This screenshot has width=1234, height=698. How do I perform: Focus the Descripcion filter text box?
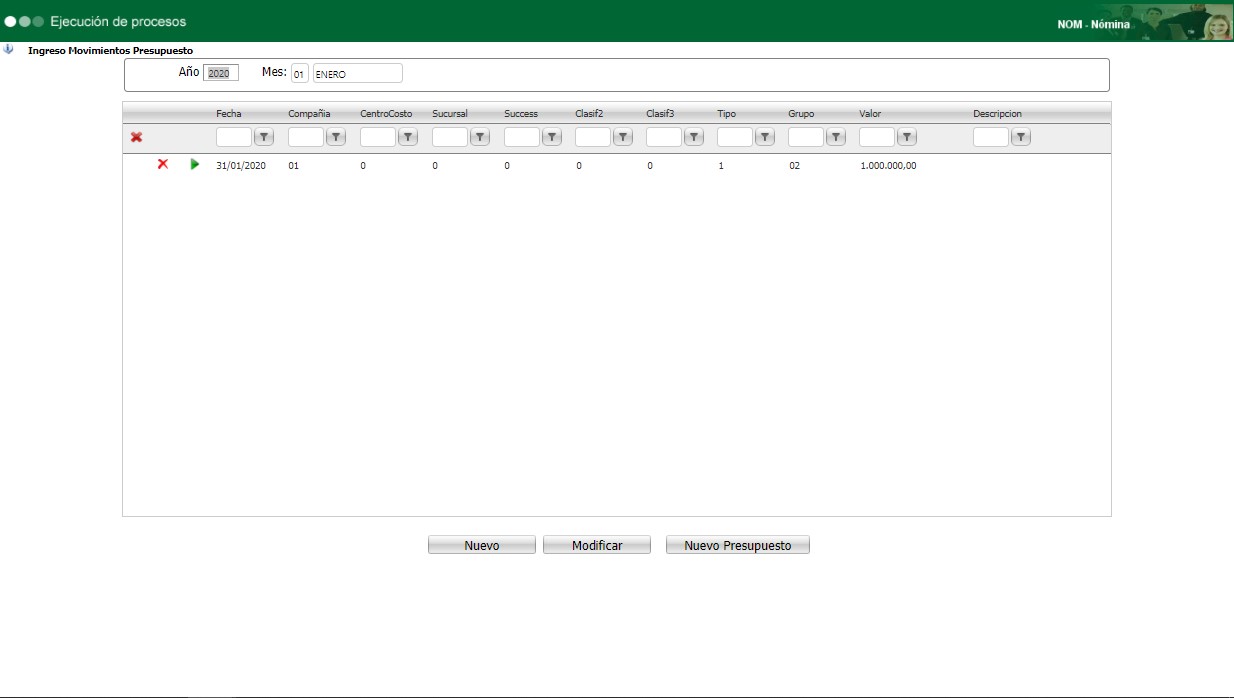tap(991, 137)
